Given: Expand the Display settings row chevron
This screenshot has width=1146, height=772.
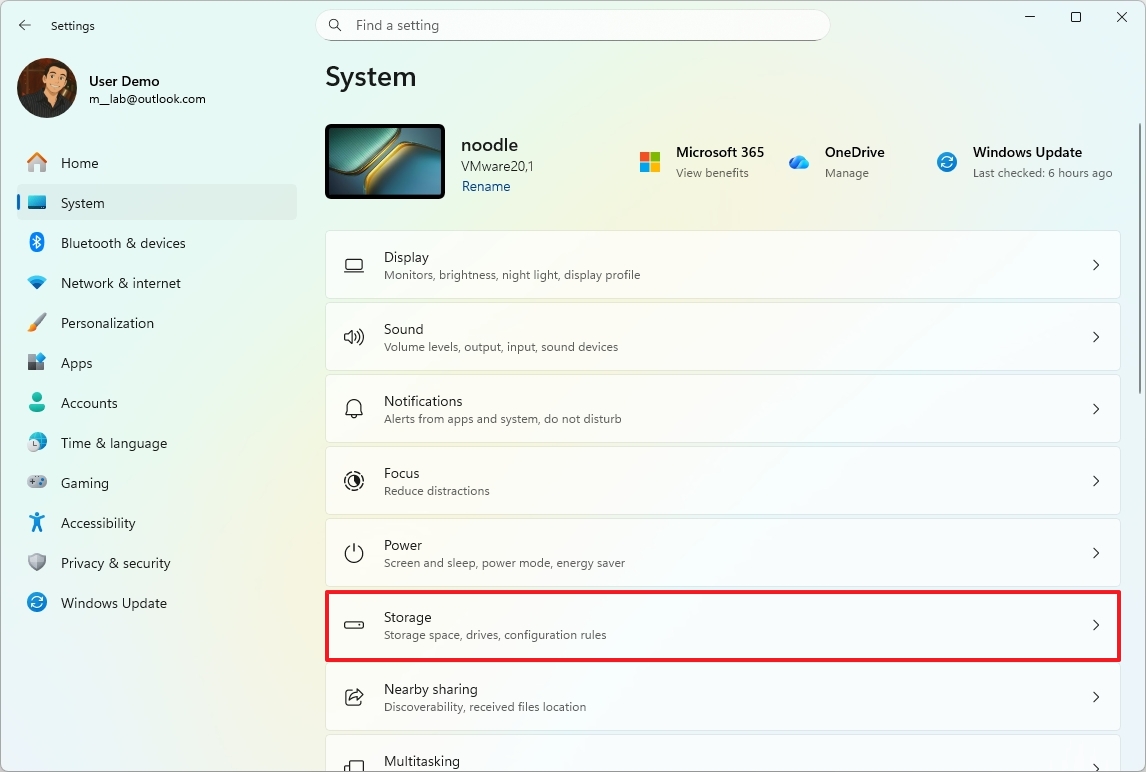Looking at the screenshot, I should click(1096, 265).
